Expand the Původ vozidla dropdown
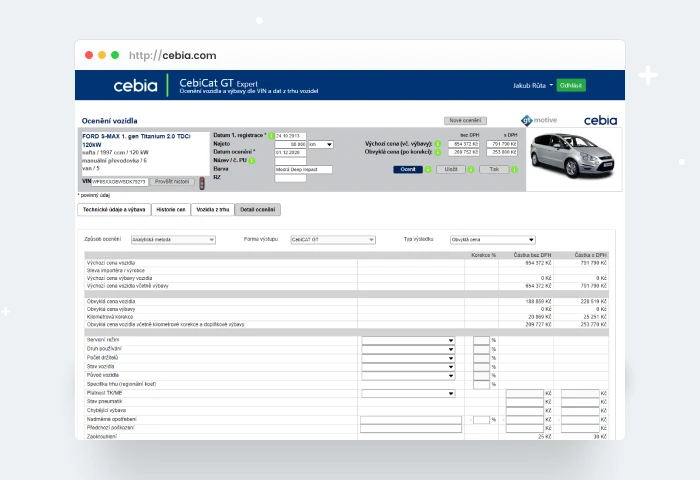The height and width of the screenshot is (480, 700). 408,376
